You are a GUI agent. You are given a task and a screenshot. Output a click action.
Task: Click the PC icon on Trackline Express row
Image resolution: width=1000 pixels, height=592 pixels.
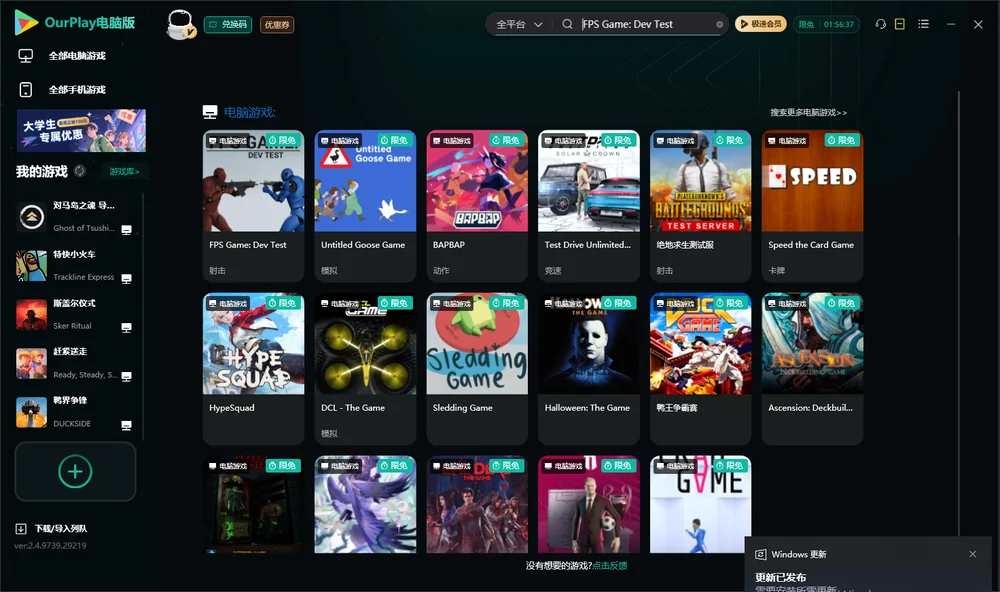pos(126,279)
